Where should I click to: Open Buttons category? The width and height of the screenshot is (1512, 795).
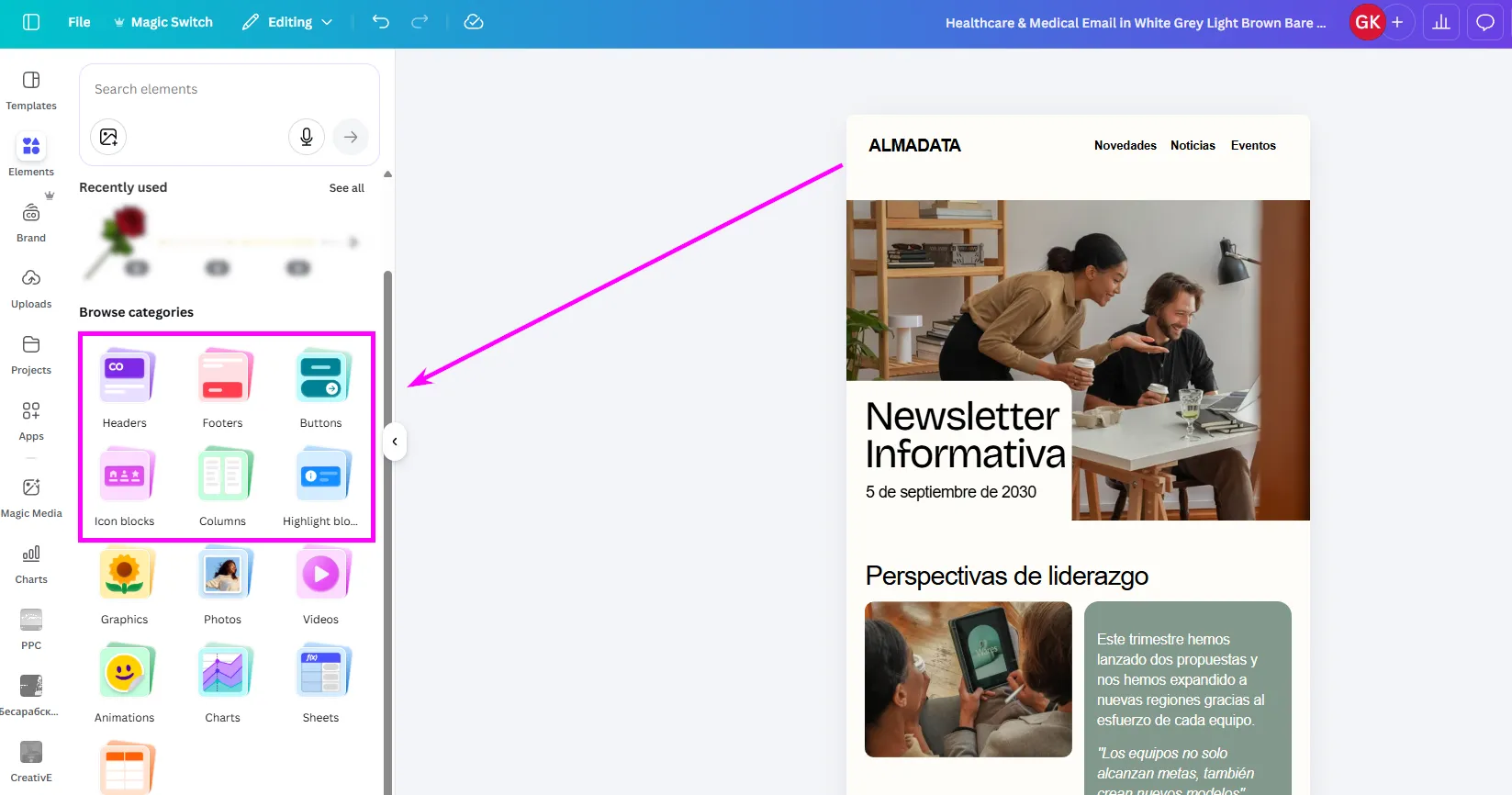coord(320,387)
